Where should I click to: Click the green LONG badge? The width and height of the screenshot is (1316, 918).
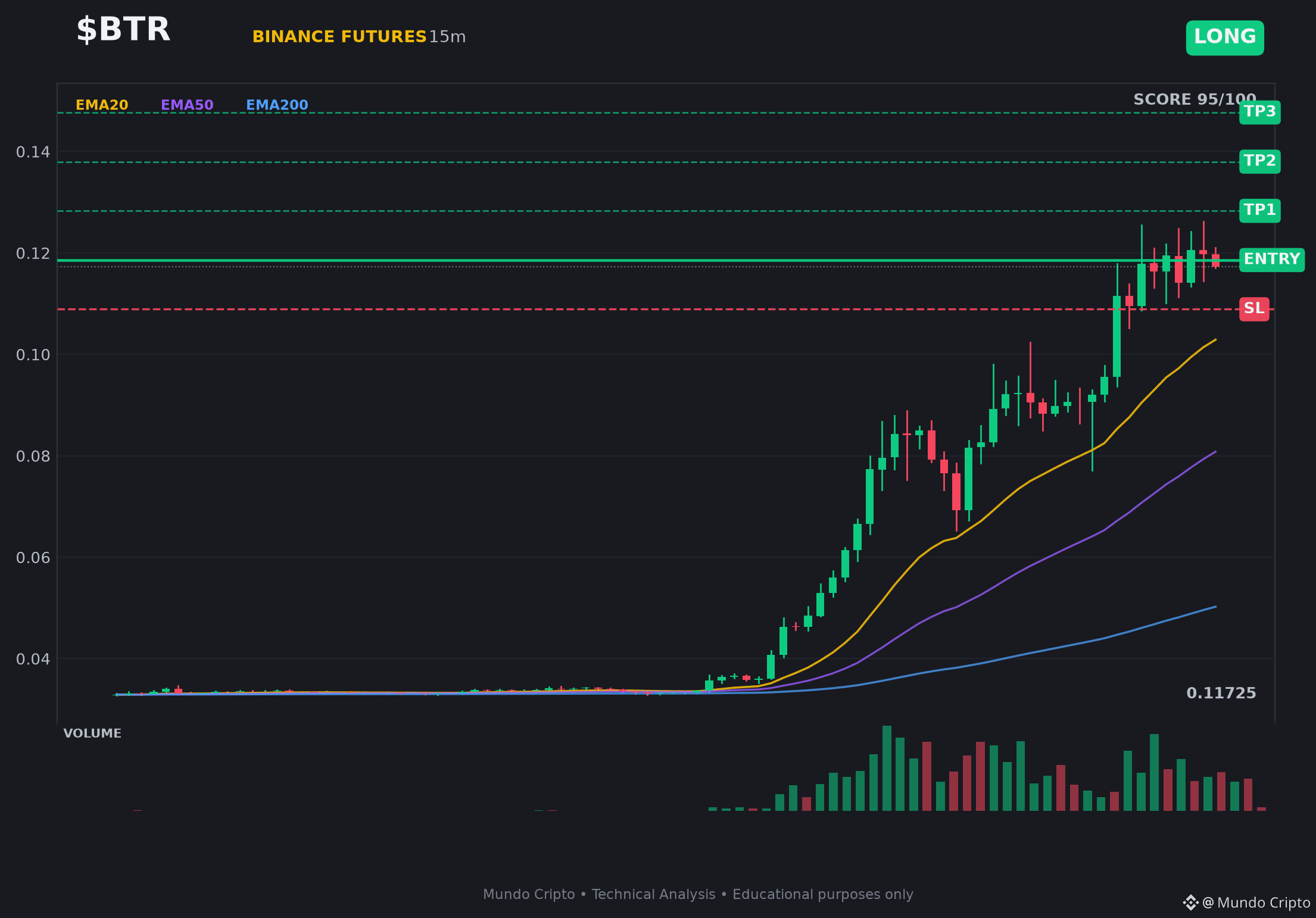coord(1225,38)
